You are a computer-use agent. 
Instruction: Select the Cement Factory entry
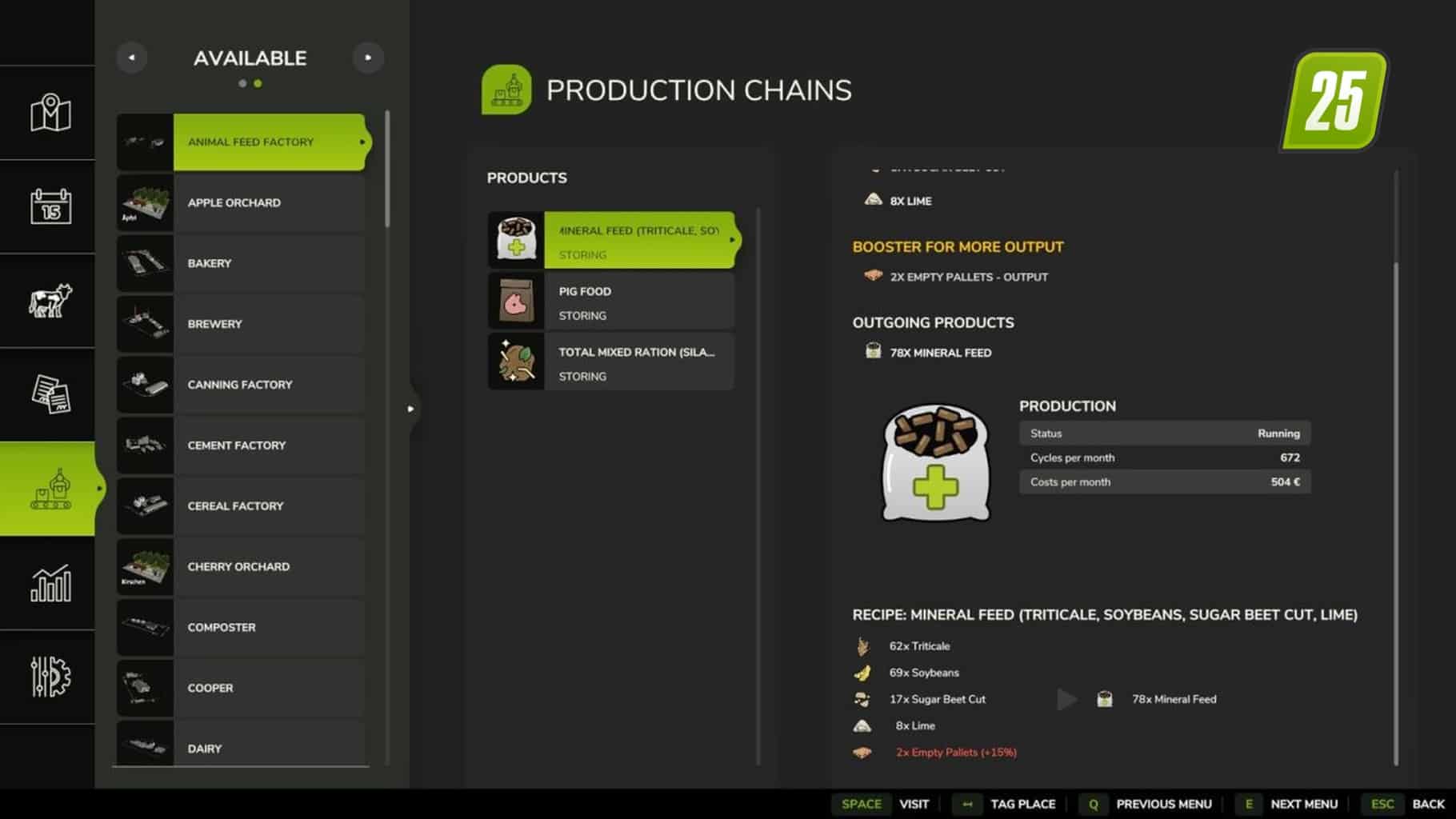[241, 445]
